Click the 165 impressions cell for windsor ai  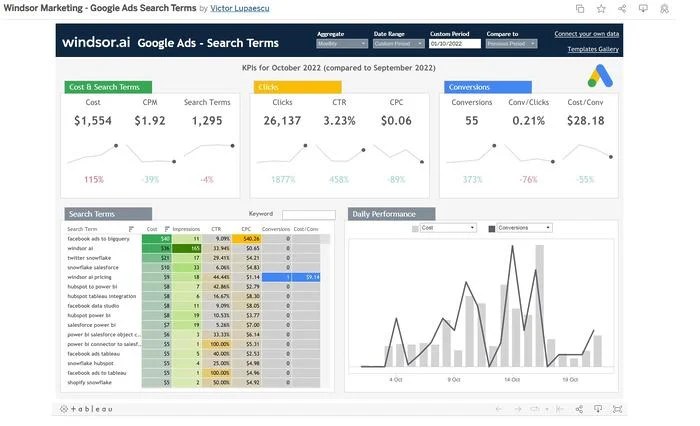point(187,248)
